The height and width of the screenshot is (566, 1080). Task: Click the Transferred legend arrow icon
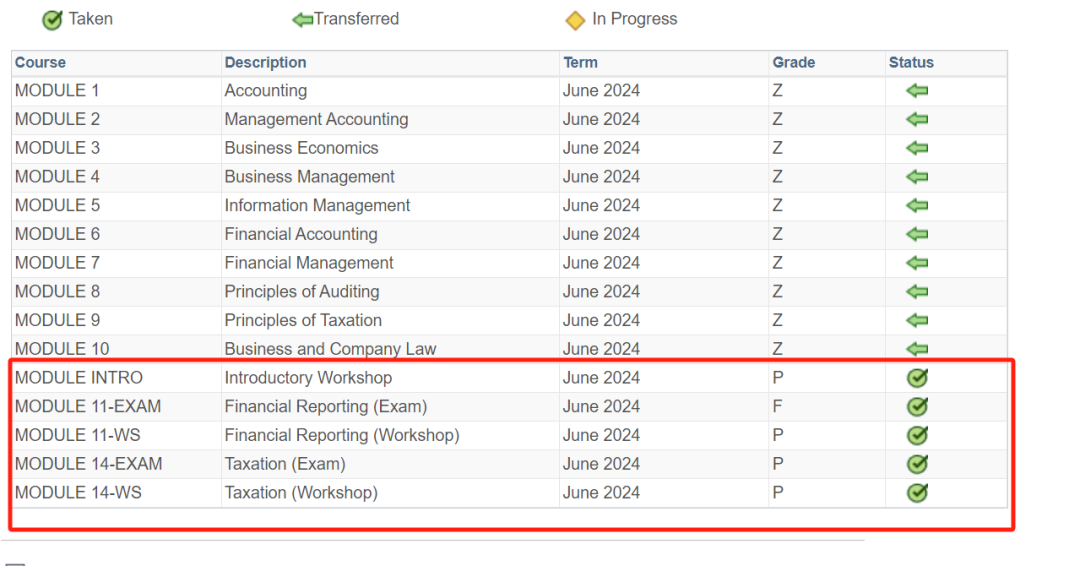303,20
